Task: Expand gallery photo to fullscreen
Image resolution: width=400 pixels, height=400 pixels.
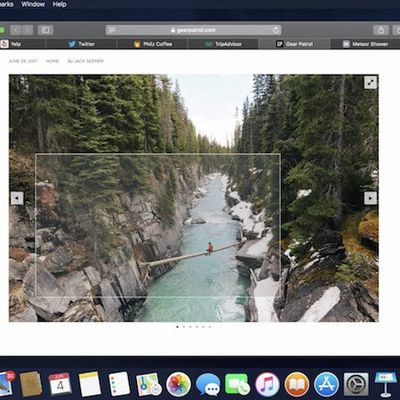Action: [x=370, y=82]
